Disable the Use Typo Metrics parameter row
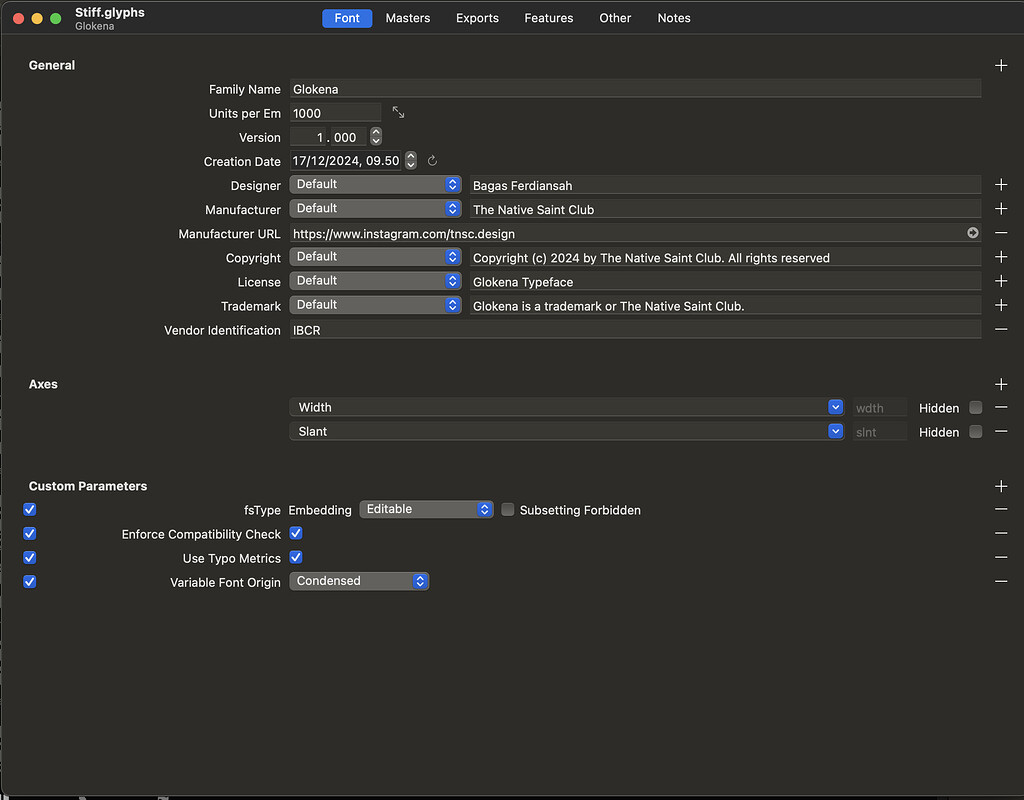Viewport: 1024px width, 800px height. point(29,558)
